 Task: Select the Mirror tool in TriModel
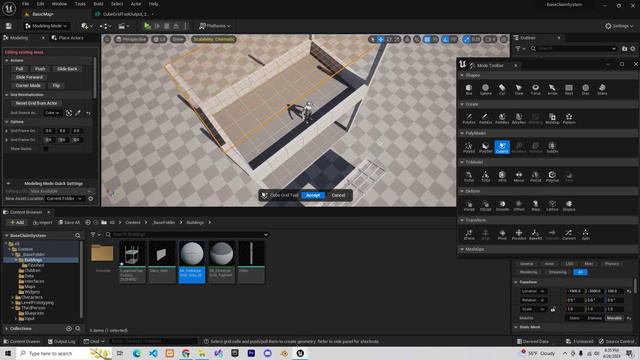click(x=519, y=177)
